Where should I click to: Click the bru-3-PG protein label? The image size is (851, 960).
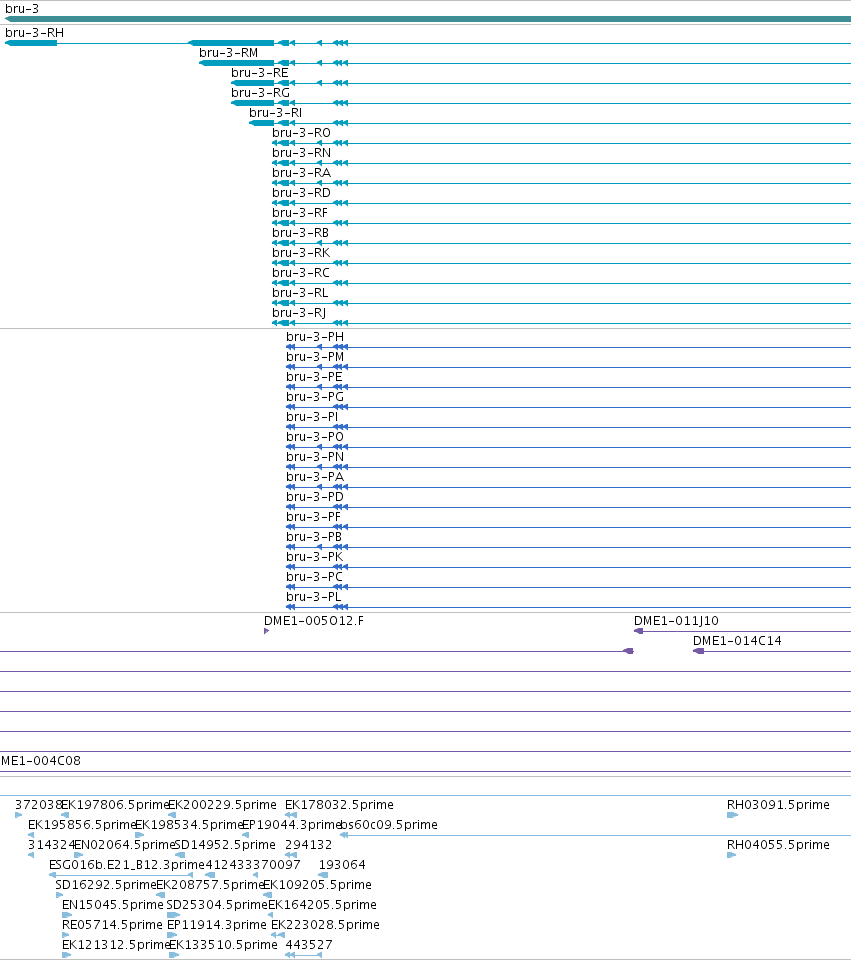(x=315, y=397)
